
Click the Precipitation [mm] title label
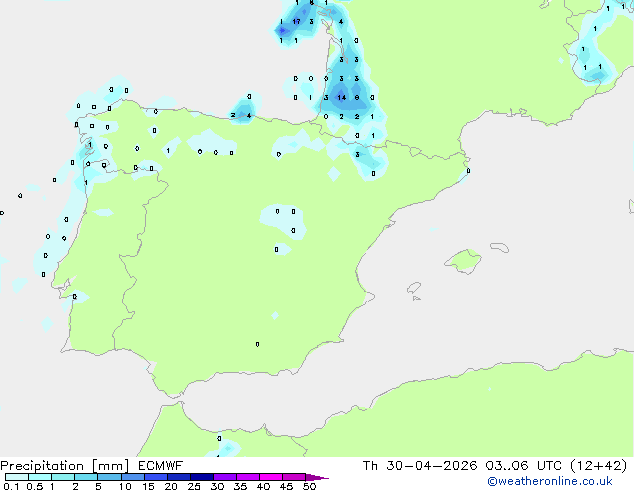tap(65, 466)
